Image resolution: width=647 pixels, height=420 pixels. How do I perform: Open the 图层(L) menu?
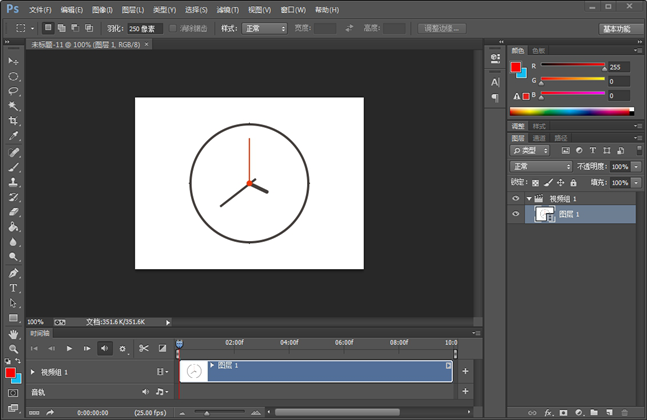pos(133,9)
